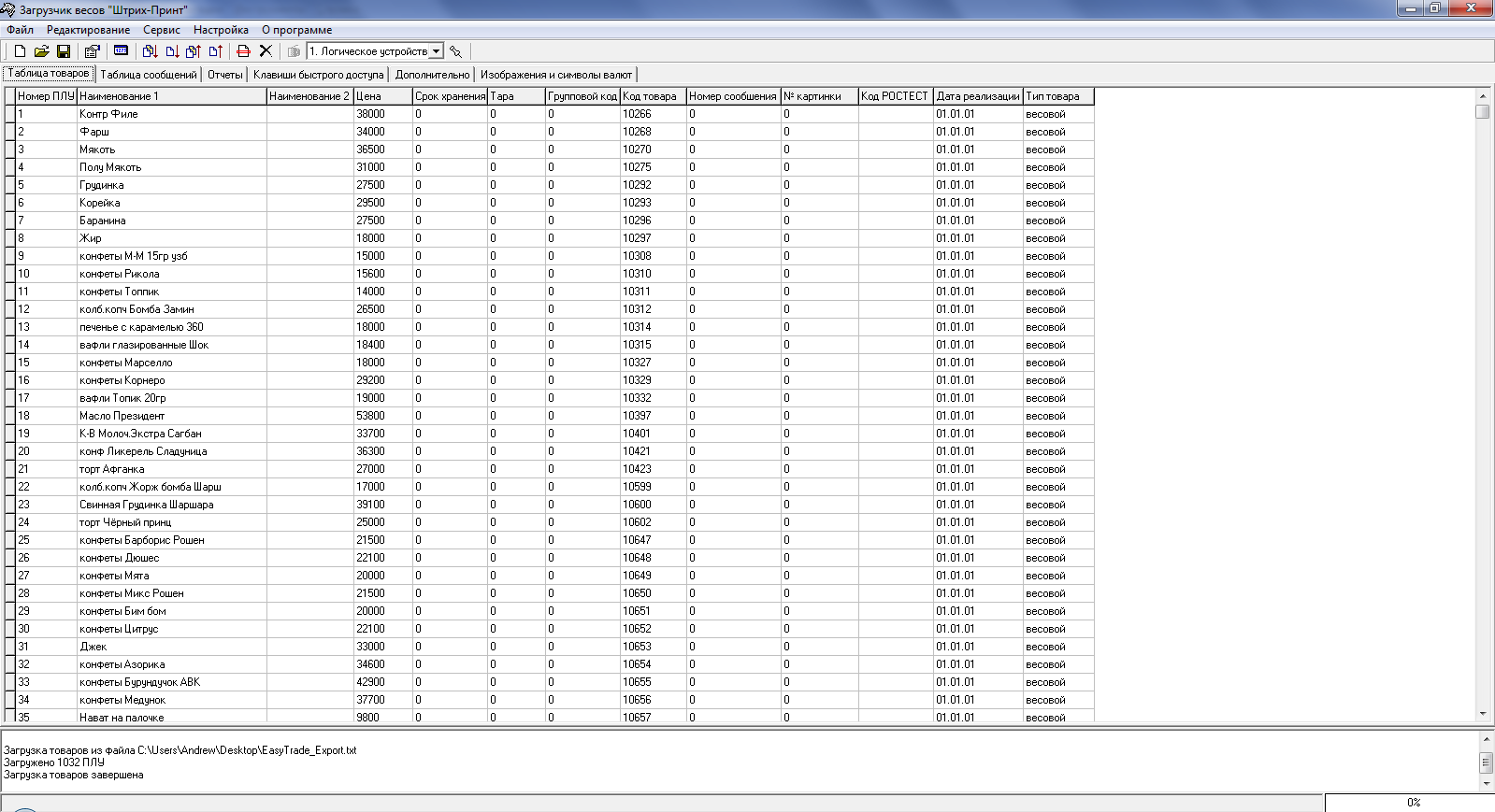The width and height of the screenshot is (1495, 812).
Task: Open the Настройка menu
Action: [x=221, y=30]
